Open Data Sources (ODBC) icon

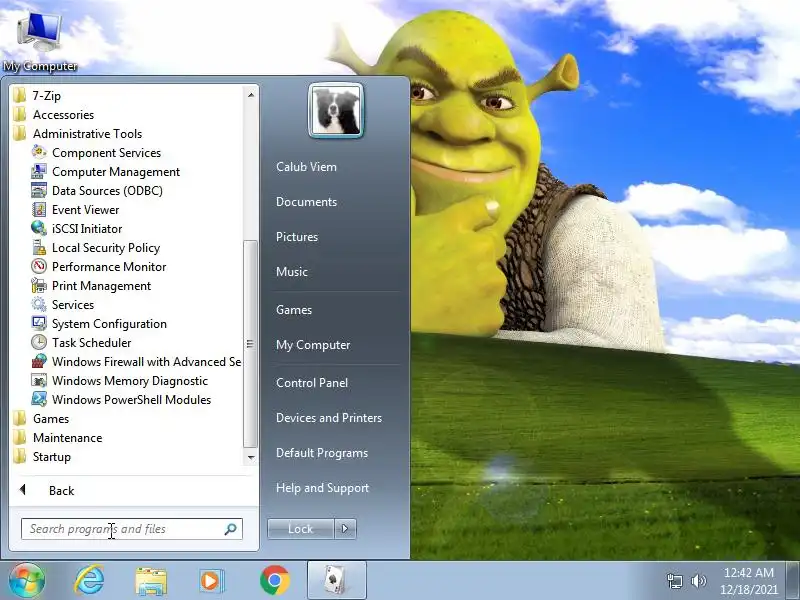(x=39, y=190)
